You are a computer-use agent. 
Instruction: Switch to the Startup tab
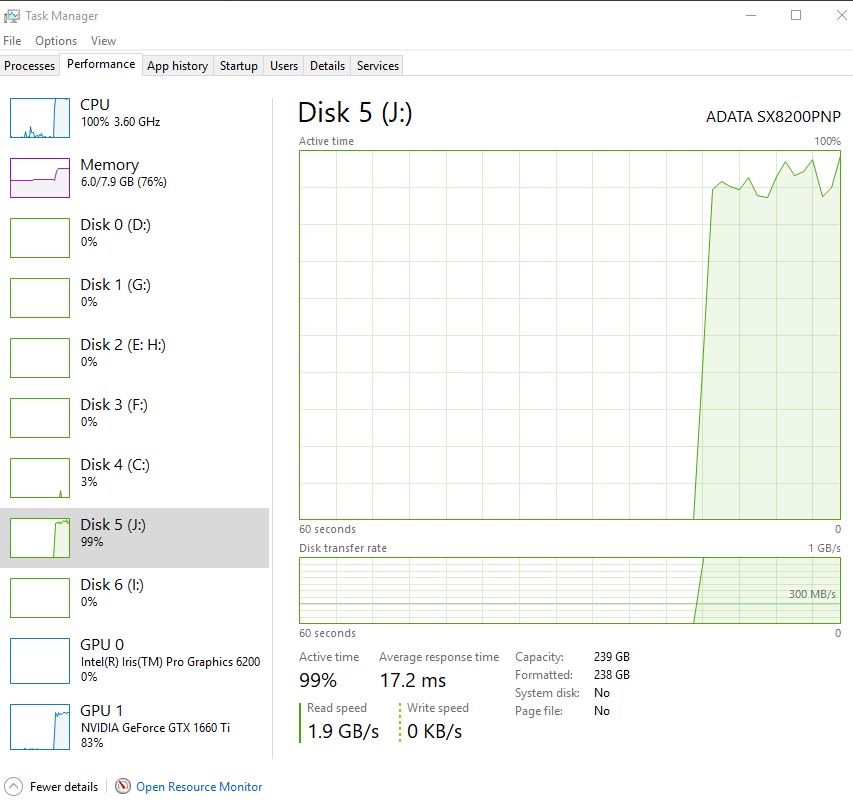239,66
